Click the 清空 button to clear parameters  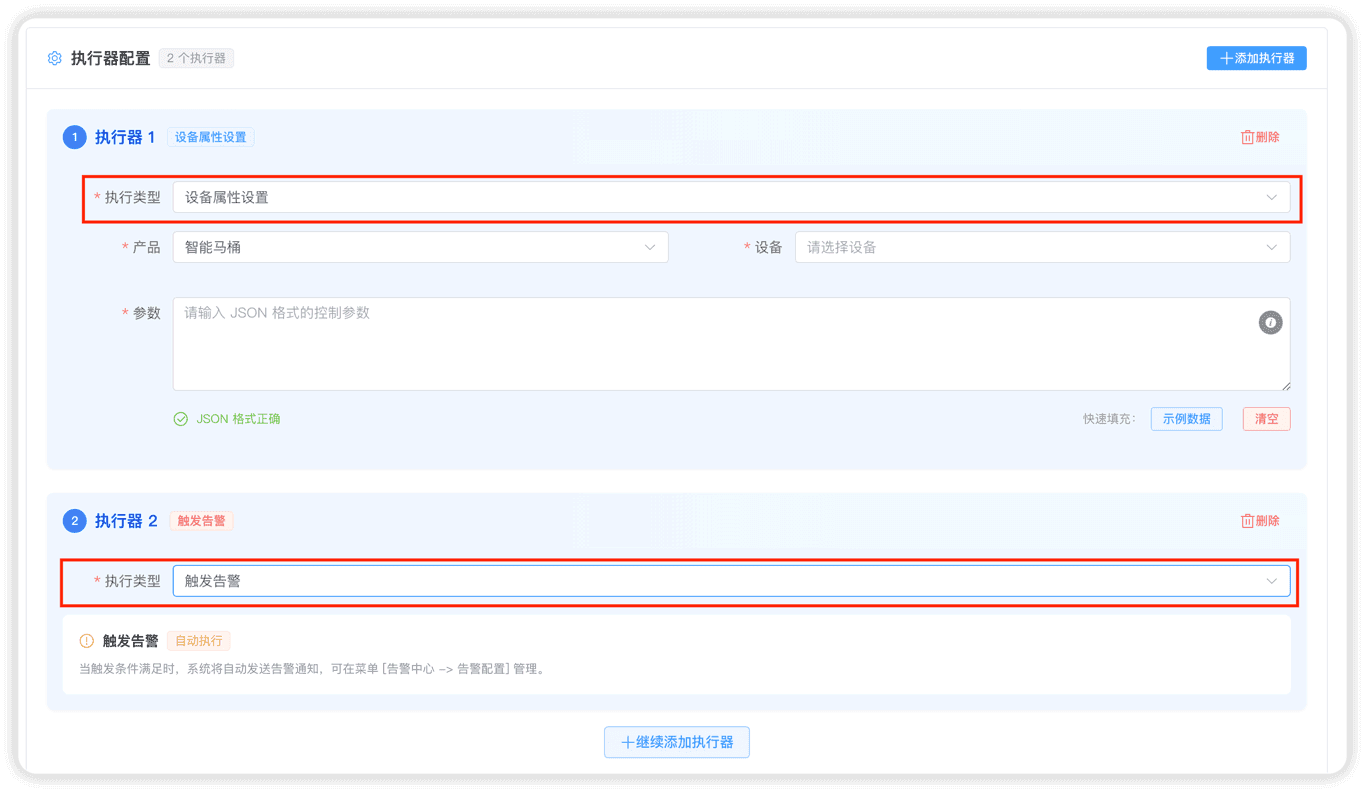pos(1266,419)
